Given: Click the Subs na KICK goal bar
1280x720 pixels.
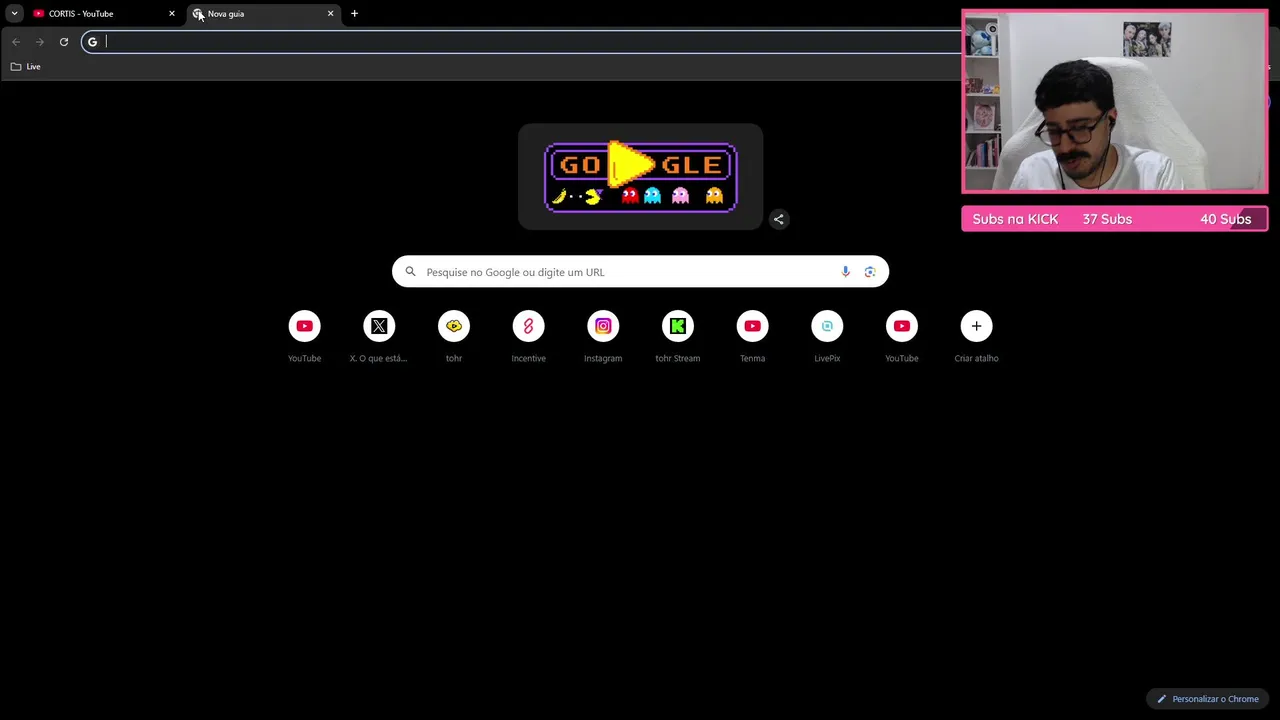Looking at the screenshot, I should coord(1115,219).
